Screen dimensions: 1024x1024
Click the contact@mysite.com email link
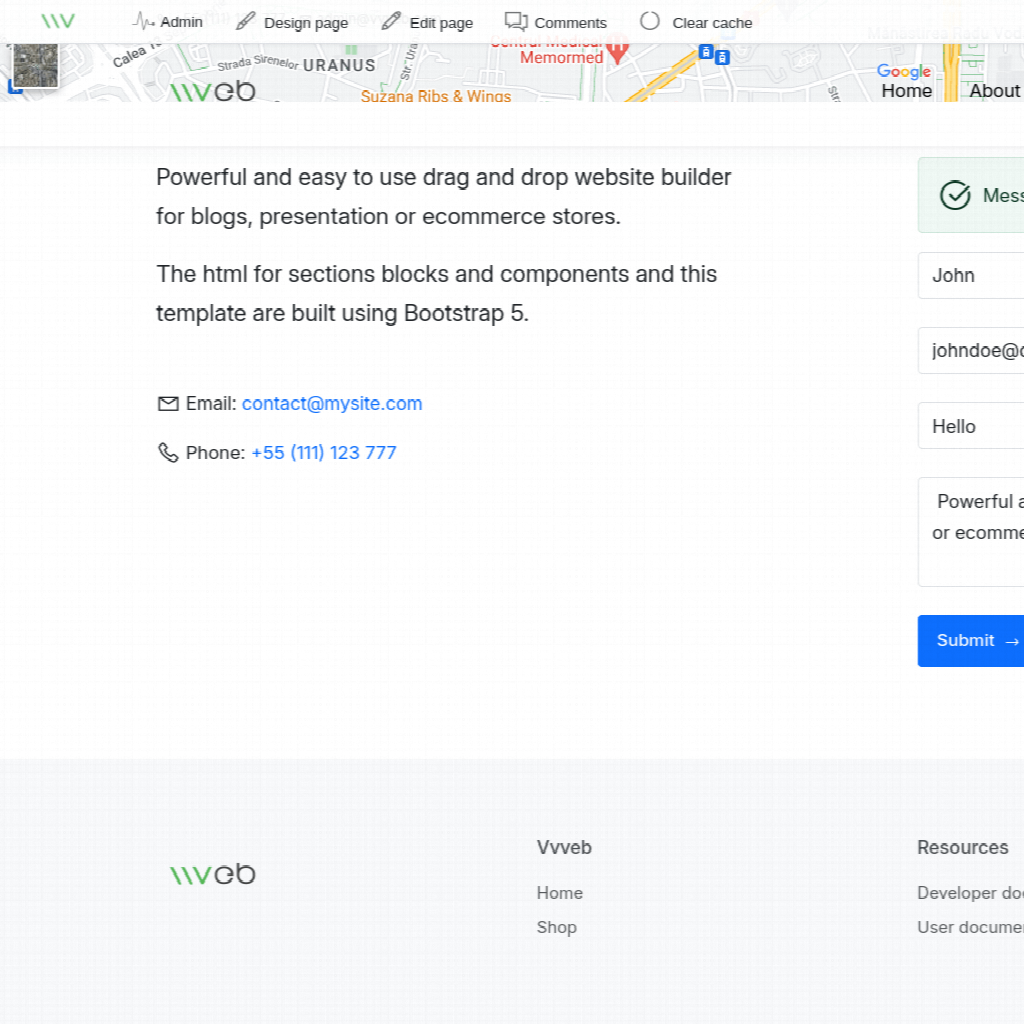pyautogui.click(x=332, y=404)
